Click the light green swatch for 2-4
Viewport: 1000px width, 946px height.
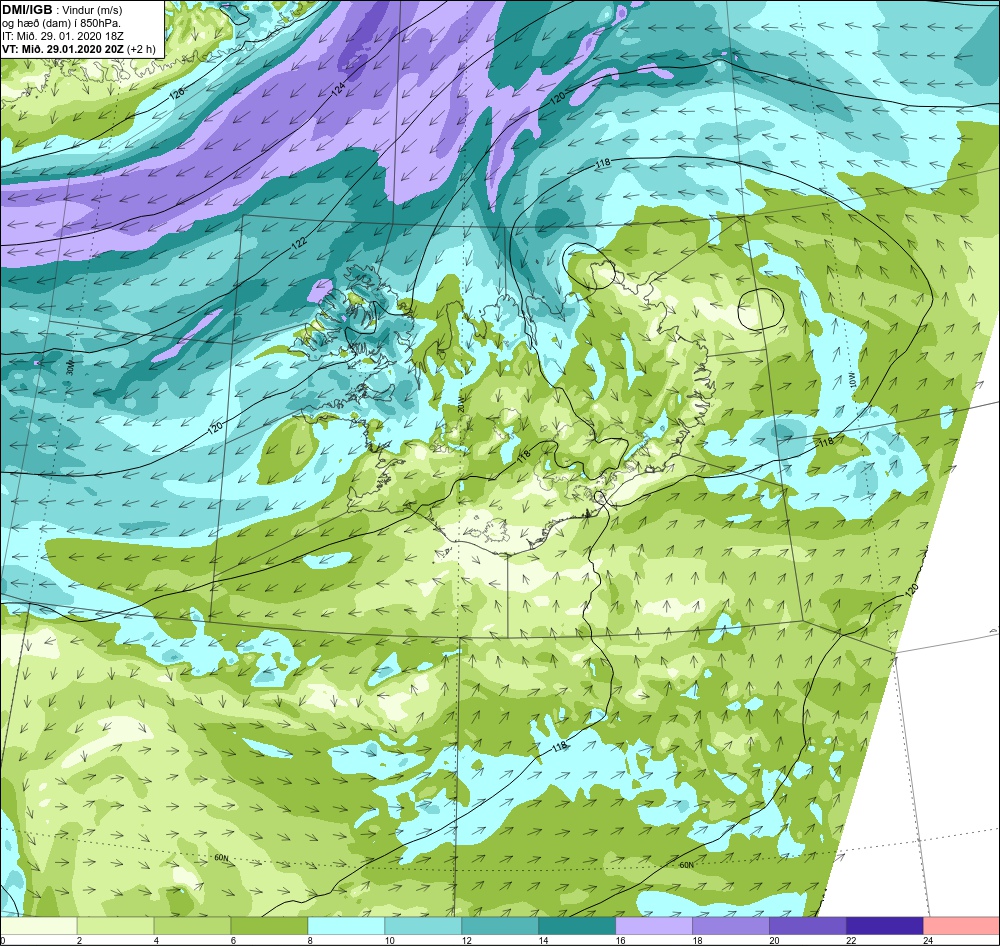(115, 926)
